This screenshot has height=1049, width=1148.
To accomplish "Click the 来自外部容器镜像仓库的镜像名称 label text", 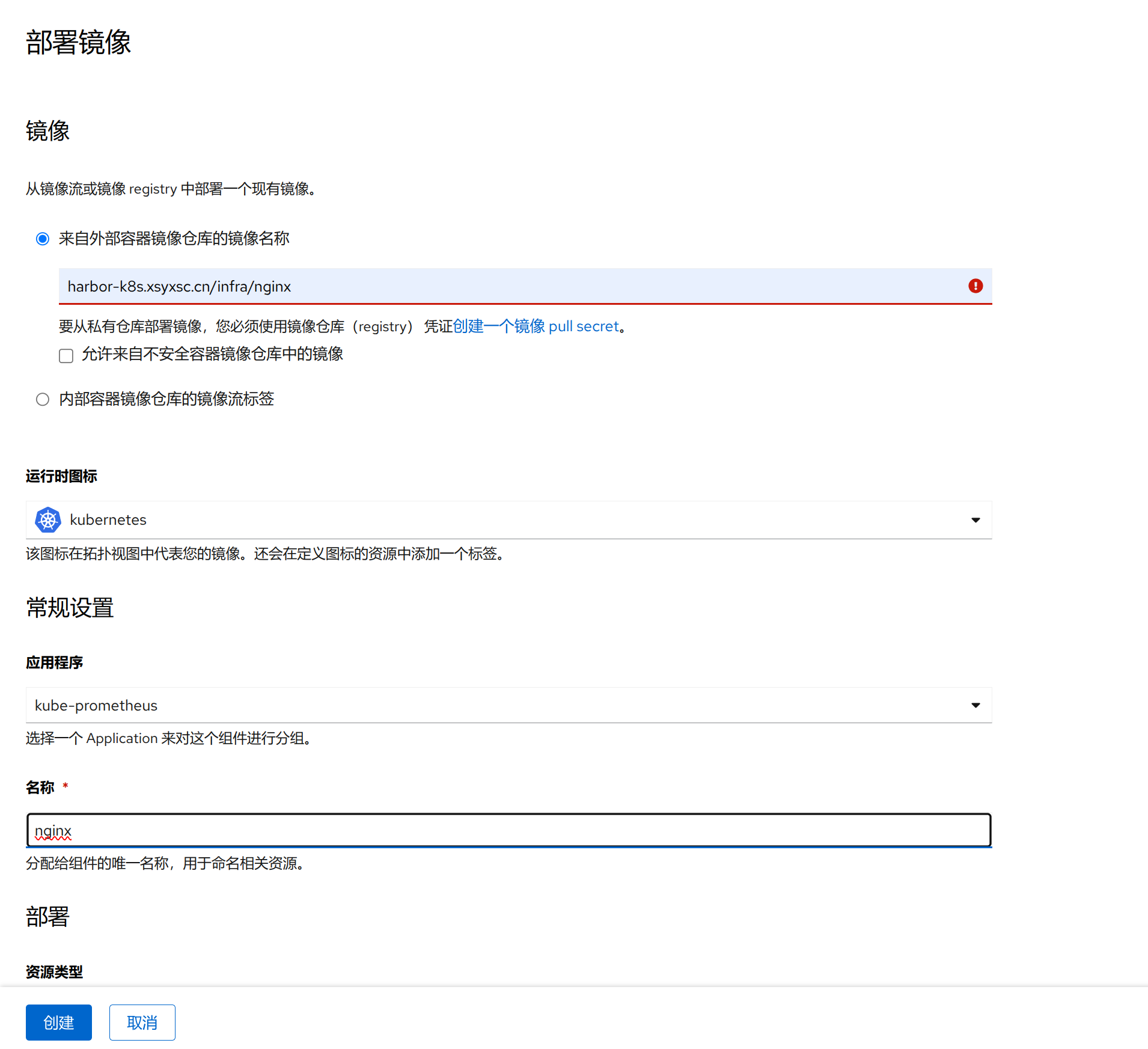I will pos(174,239).
